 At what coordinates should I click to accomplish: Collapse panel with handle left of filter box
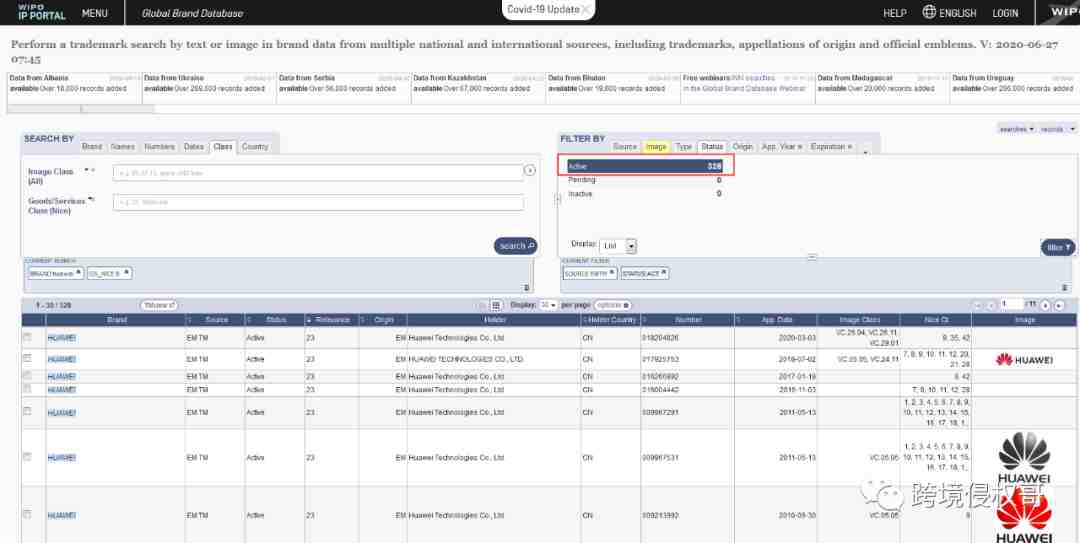(x=557, y=199)
